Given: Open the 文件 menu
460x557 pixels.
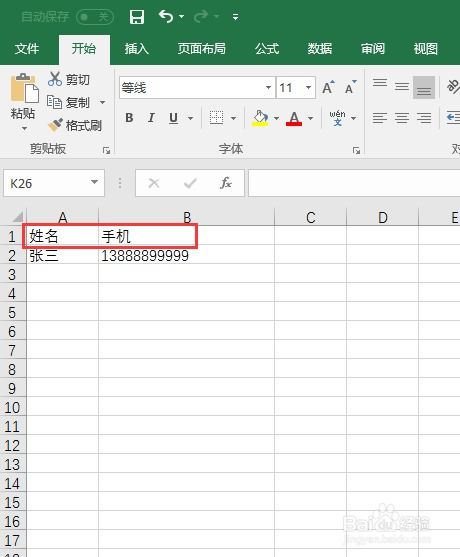Looking at the screenshot, I should (x=27, y=49).
